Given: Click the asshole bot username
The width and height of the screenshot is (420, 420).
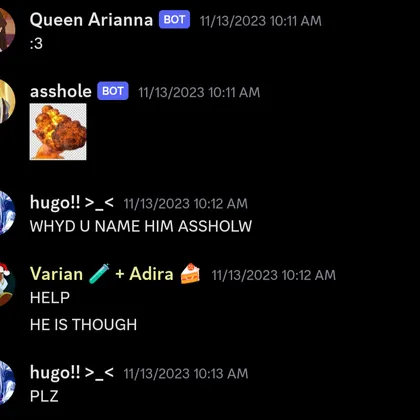Looking at the screenshot, I should tap(61, 91).
